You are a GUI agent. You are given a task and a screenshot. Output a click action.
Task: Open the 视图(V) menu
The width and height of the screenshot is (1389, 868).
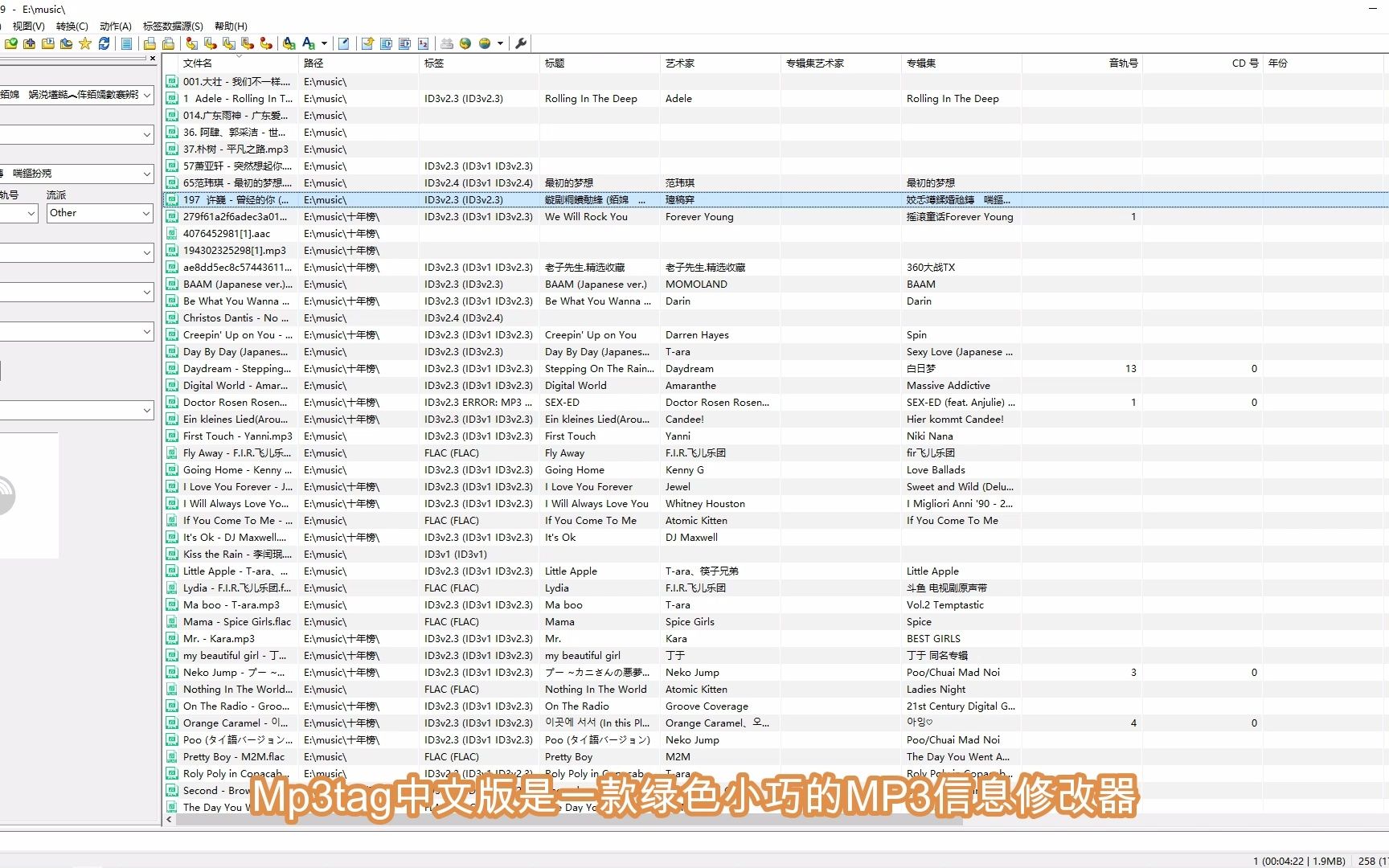click(x=28, y=27)
